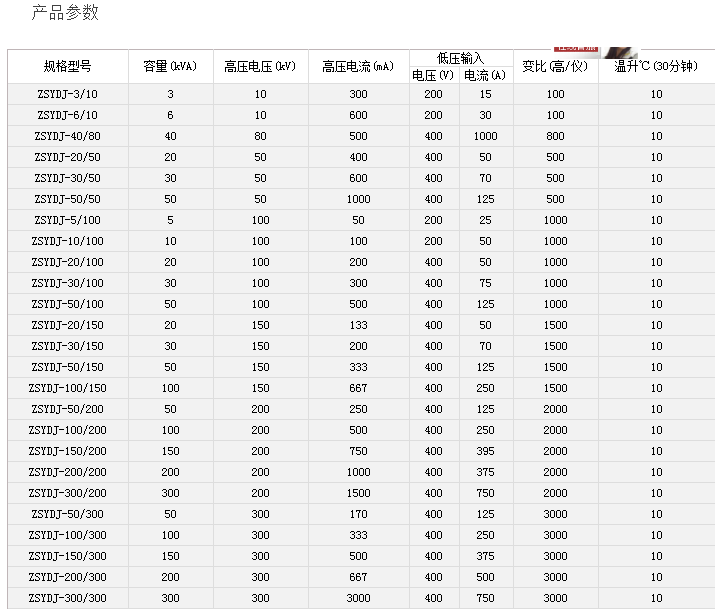Click the 电压(V) sub-column header
This screenshot has height=615, width=726.
433,75
